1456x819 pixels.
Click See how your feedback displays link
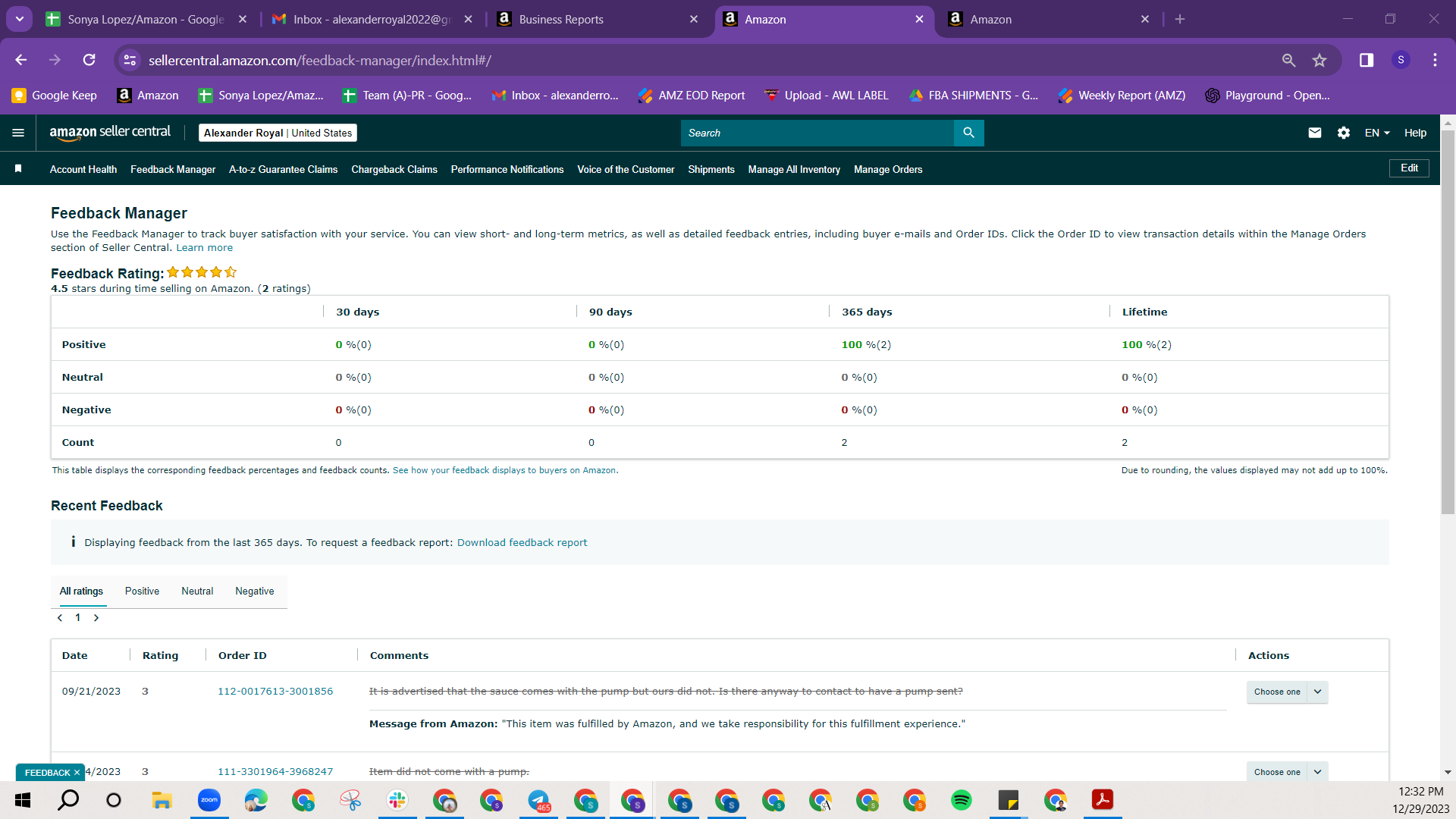click(504, 471)
